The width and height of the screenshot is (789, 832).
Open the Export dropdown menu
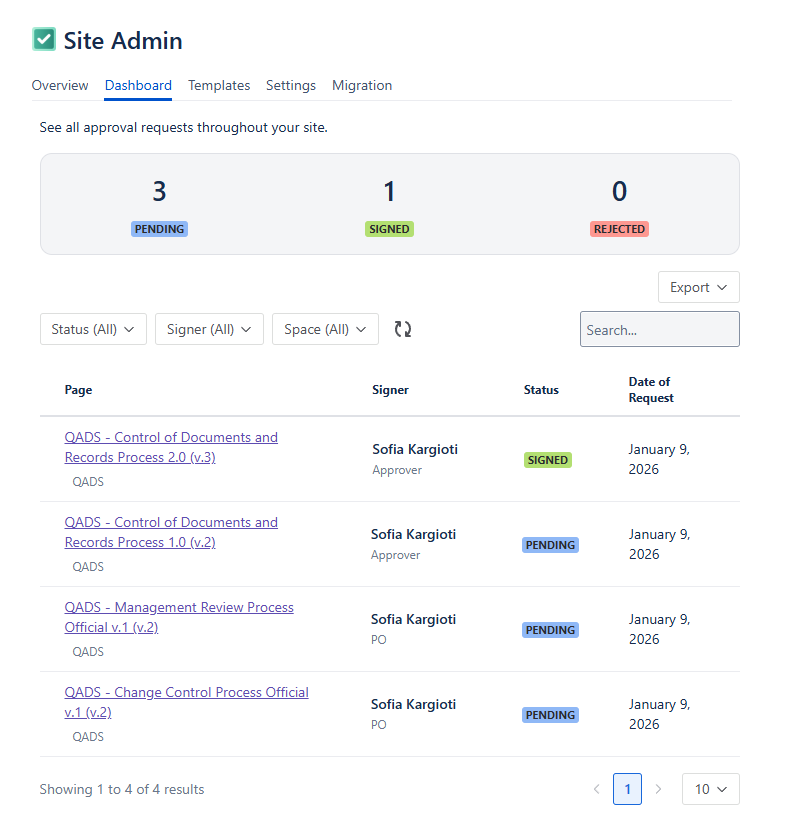(698, 287)
